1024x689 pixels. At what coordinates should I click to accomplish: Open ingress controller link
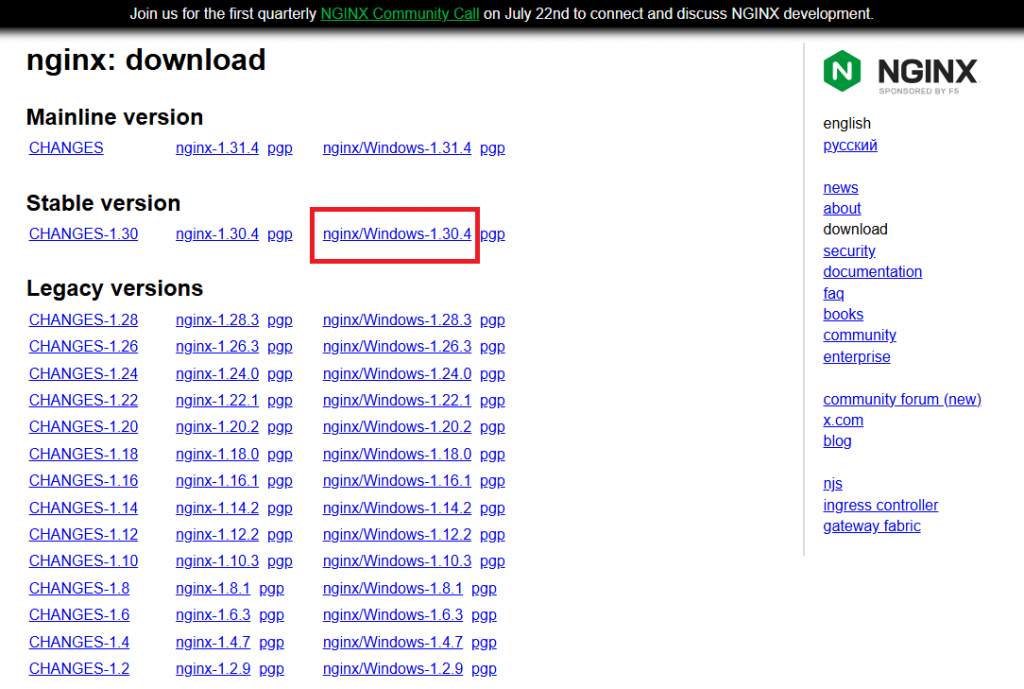880,505
